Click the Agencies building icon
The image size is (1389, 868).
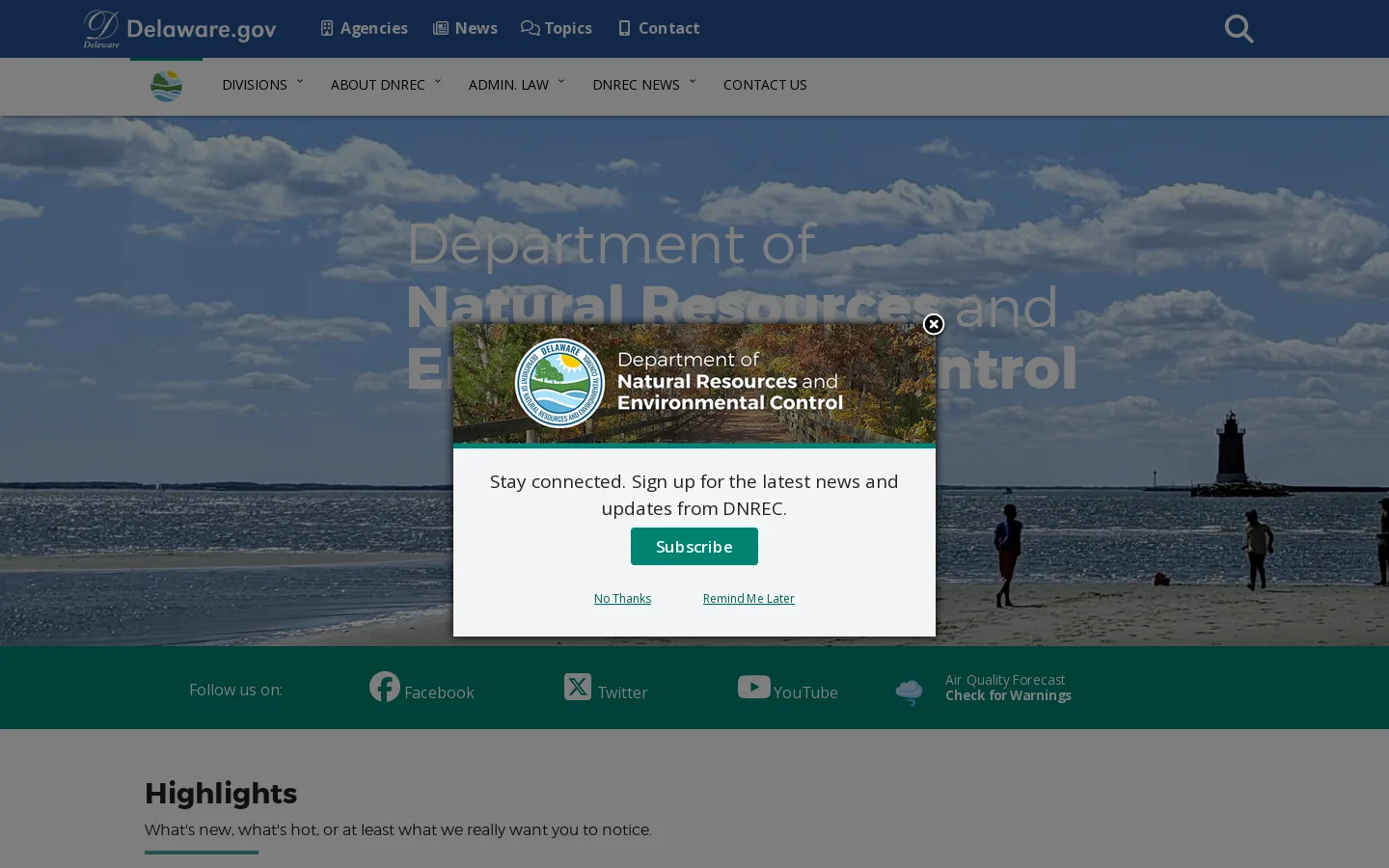pyautogui.click(x=327, y=28)
